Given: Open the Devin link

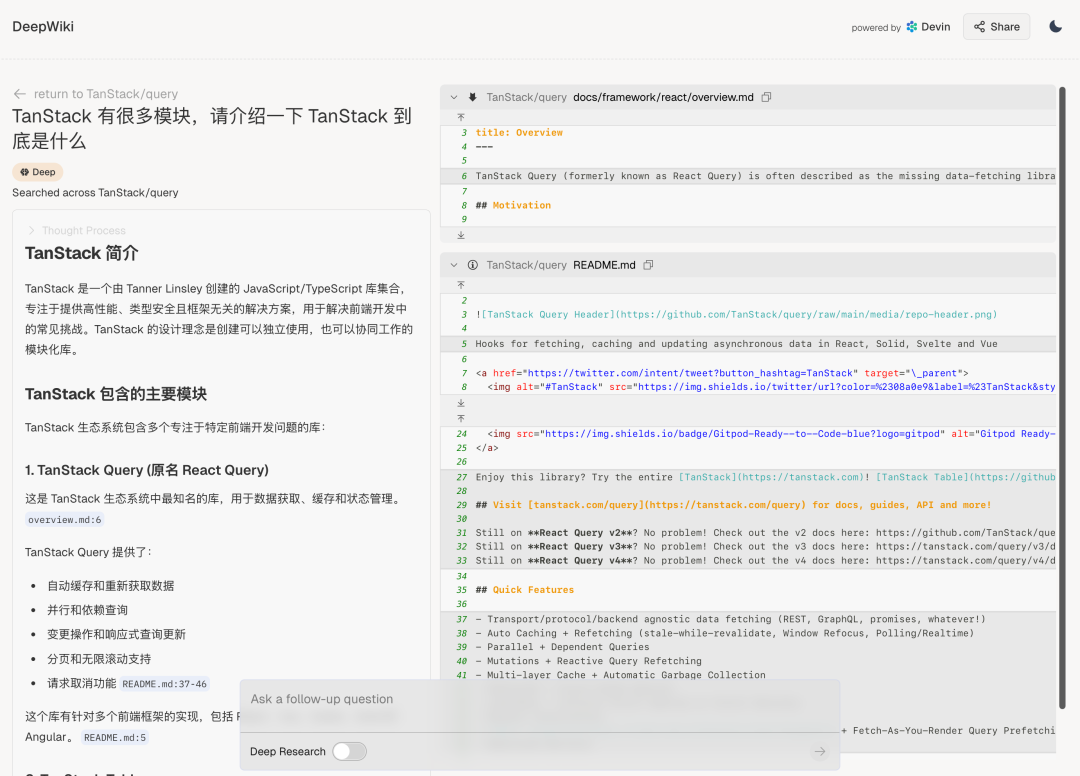Looking at the screenshot, I should pyautogui.click(x=928, y=27).
